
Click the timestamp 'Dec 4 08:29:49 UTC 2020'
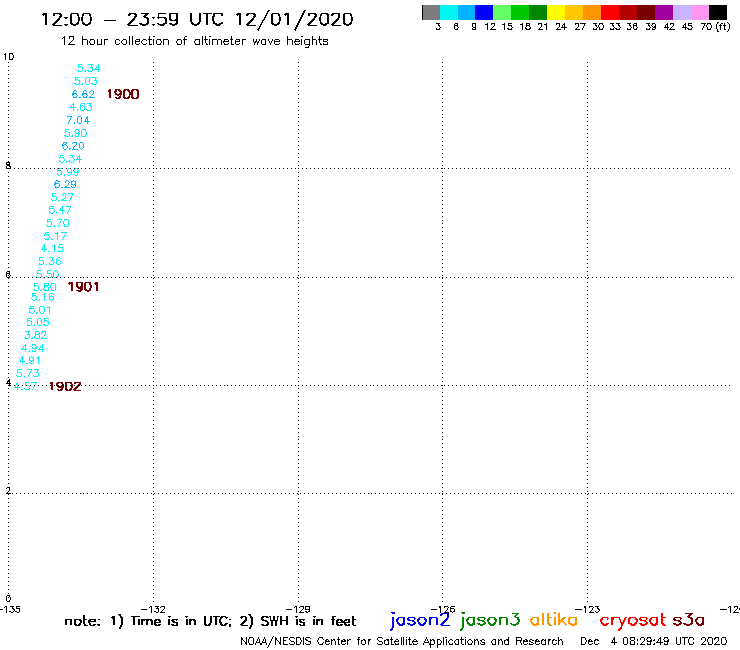pos(654,642)
